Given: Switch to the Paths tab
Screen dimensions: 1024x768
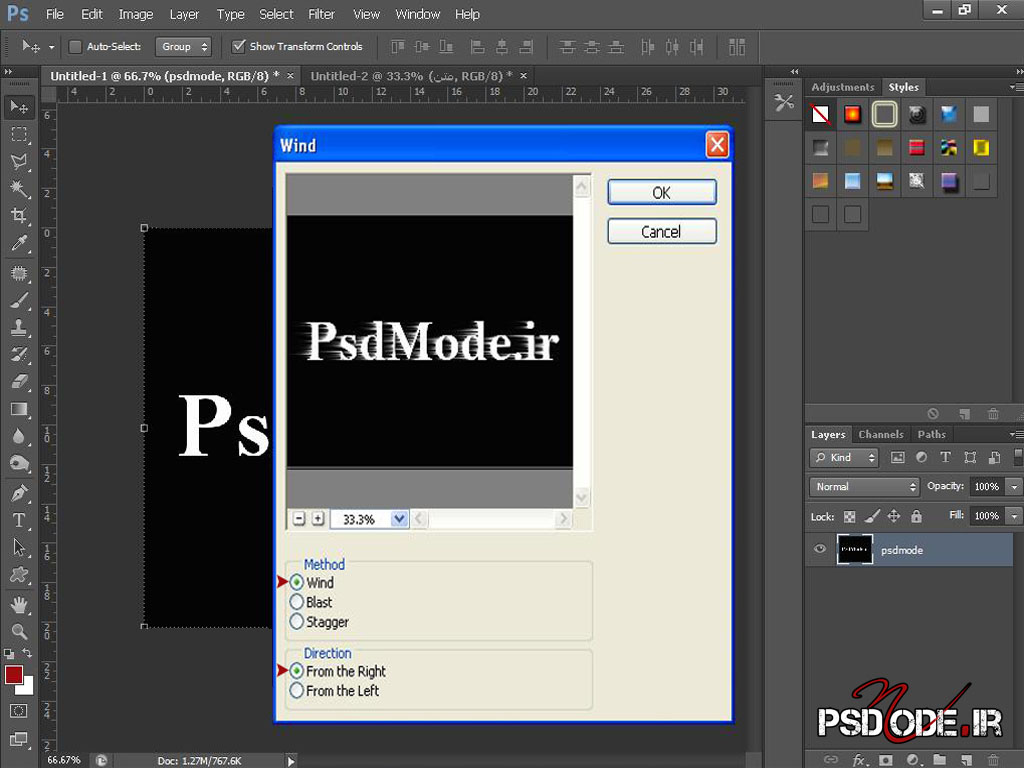Looking at the screenshot, I should [x=931, y=434].
